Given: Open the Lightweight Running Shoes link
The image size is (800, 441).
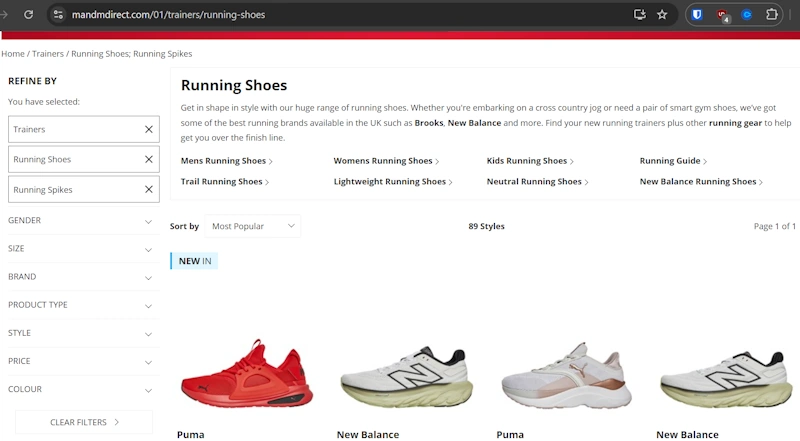Looking at the screenshot, I should 393,182.
